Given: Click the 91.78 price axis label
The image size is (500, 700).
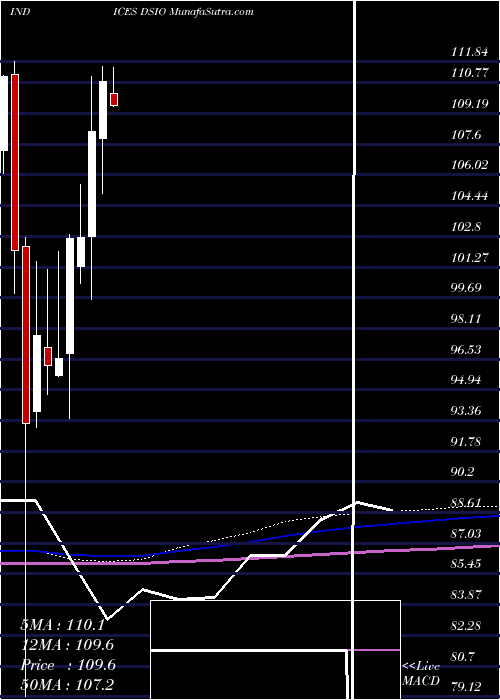Looking at the screenshot, I should (467, 441).
